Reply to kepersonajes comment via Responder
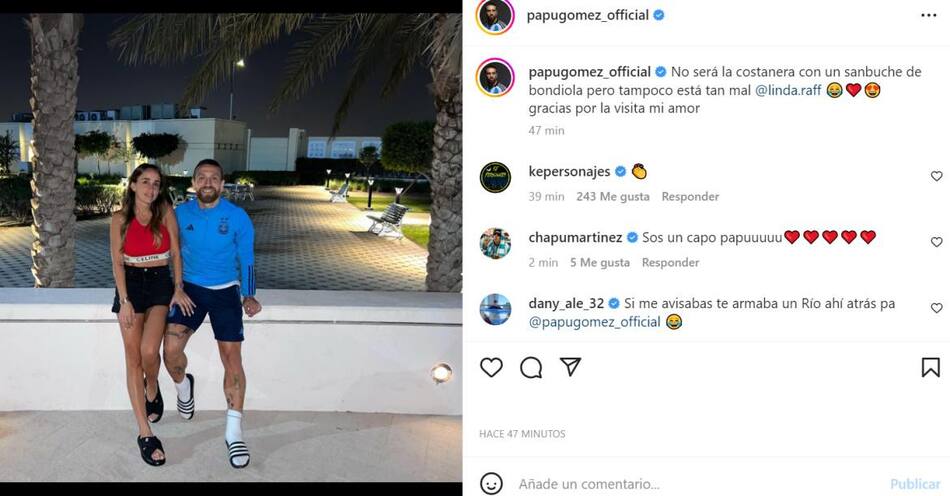The height and width of the screenshot is (496, 950). pyautogui.click(x=690, y=196)
